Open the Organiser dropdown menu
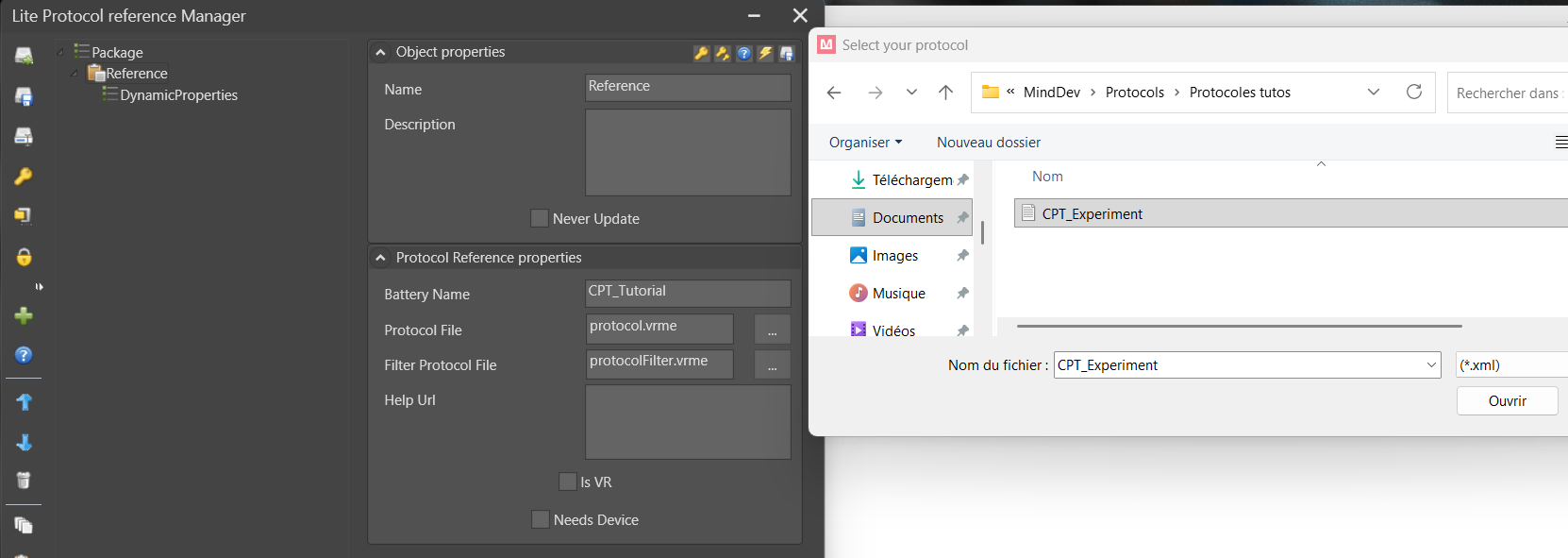Viewport: 1568px width, 558px height. (x=865, y=143)
